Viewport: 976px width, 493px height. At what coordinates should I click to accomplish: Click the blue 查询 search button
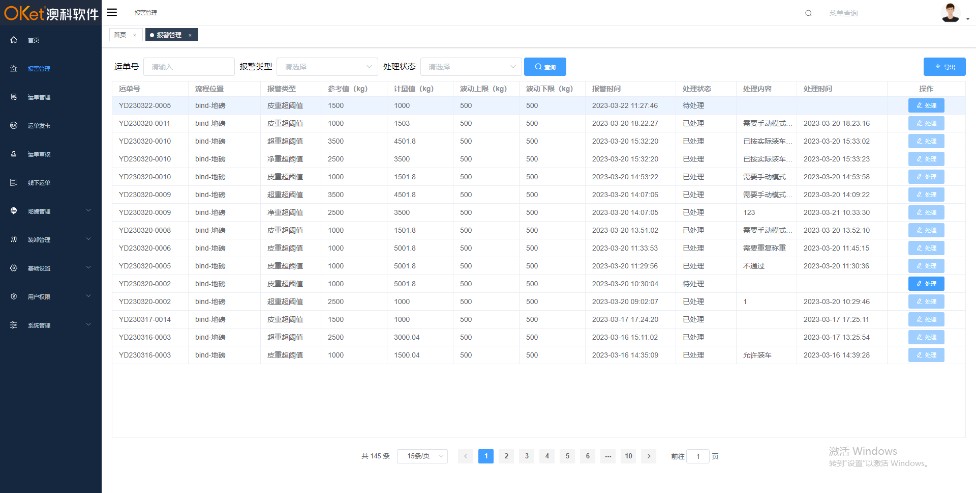click(x=545, y=67)
